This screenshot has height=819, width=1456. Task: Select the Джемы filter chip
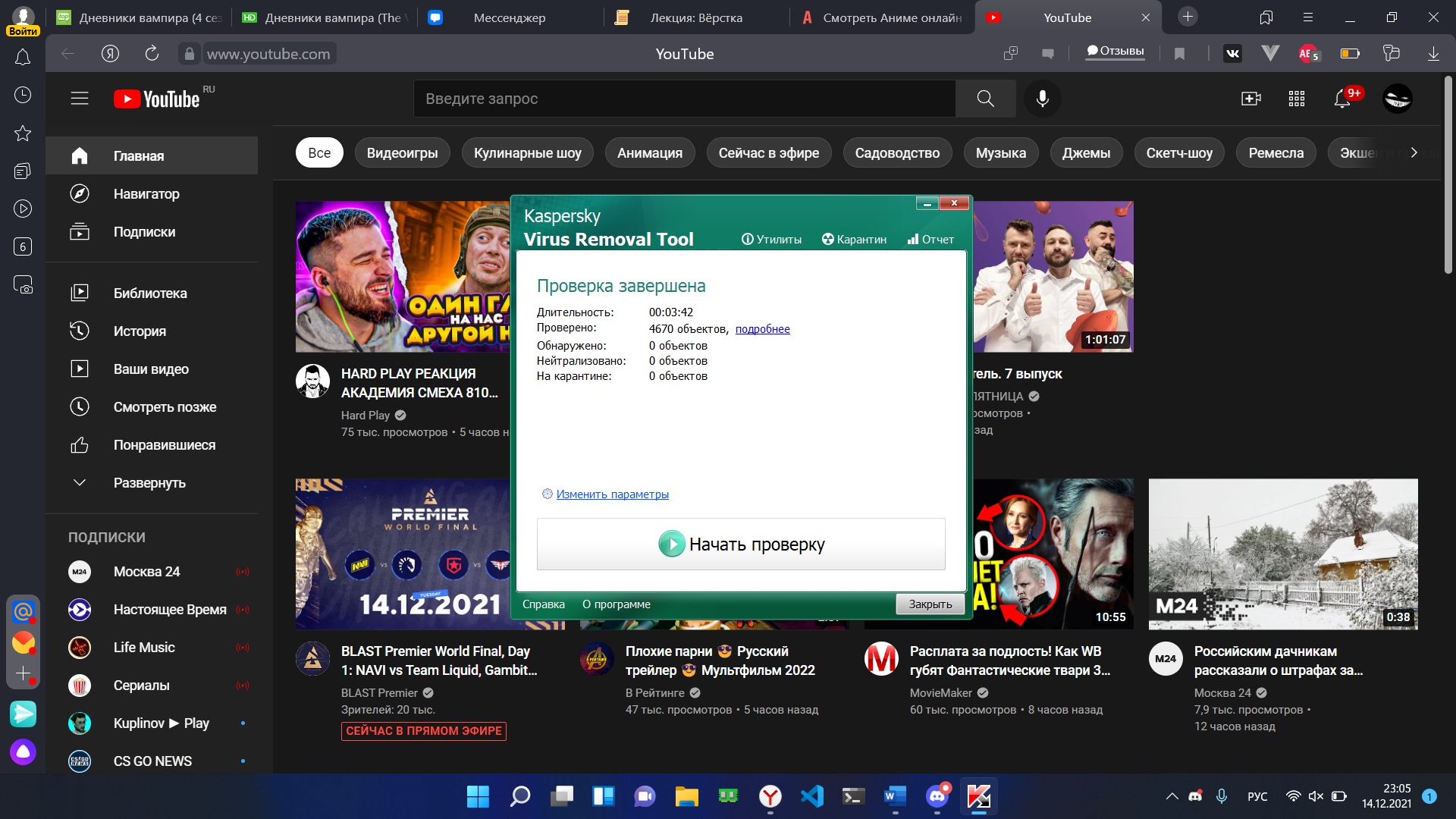[x=1086, y=153]
